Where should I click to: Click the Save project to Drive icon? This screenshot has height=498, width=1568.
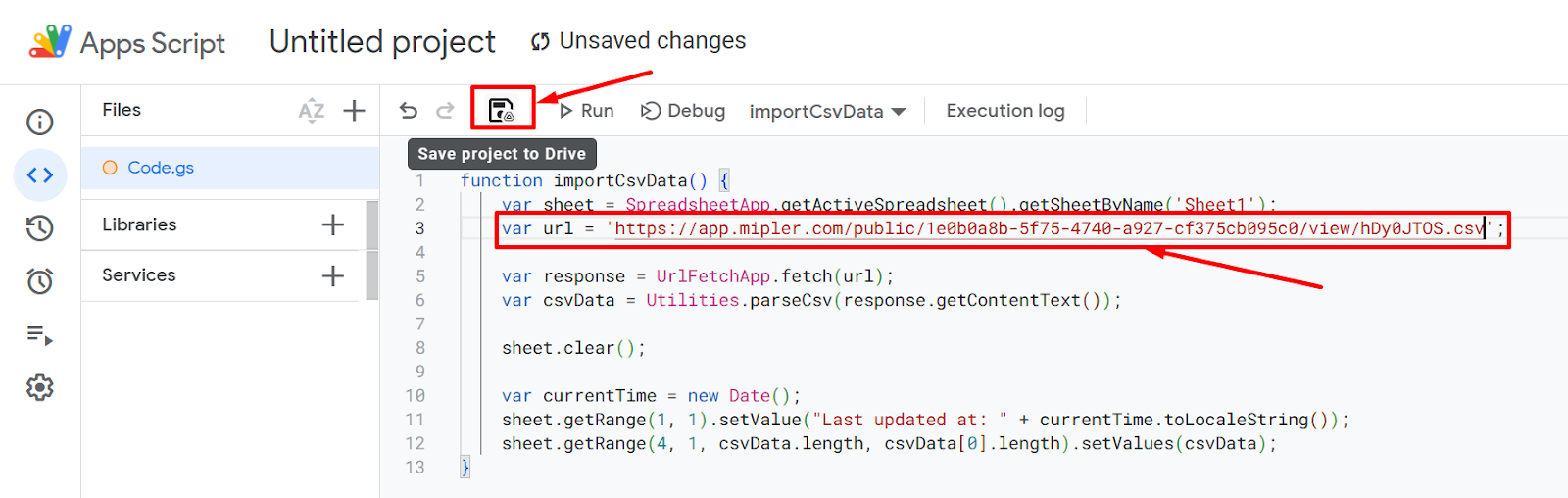pyautogui.click(x=502, y=110)
